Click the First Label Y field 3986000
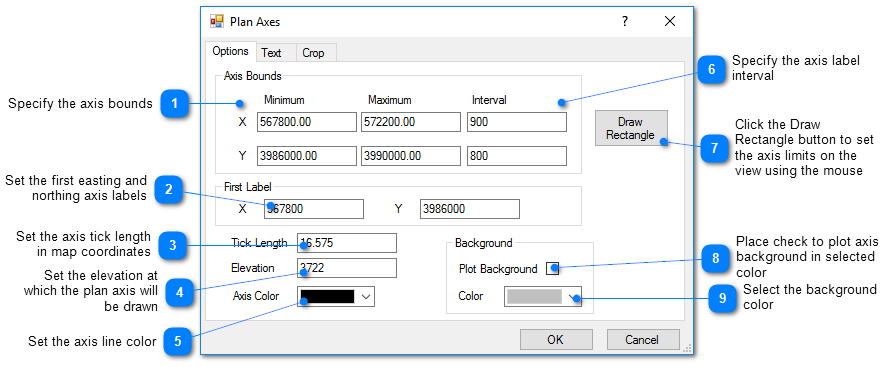Screen dimensions: 883x367 pyautogui.click(x=470, y=209)
